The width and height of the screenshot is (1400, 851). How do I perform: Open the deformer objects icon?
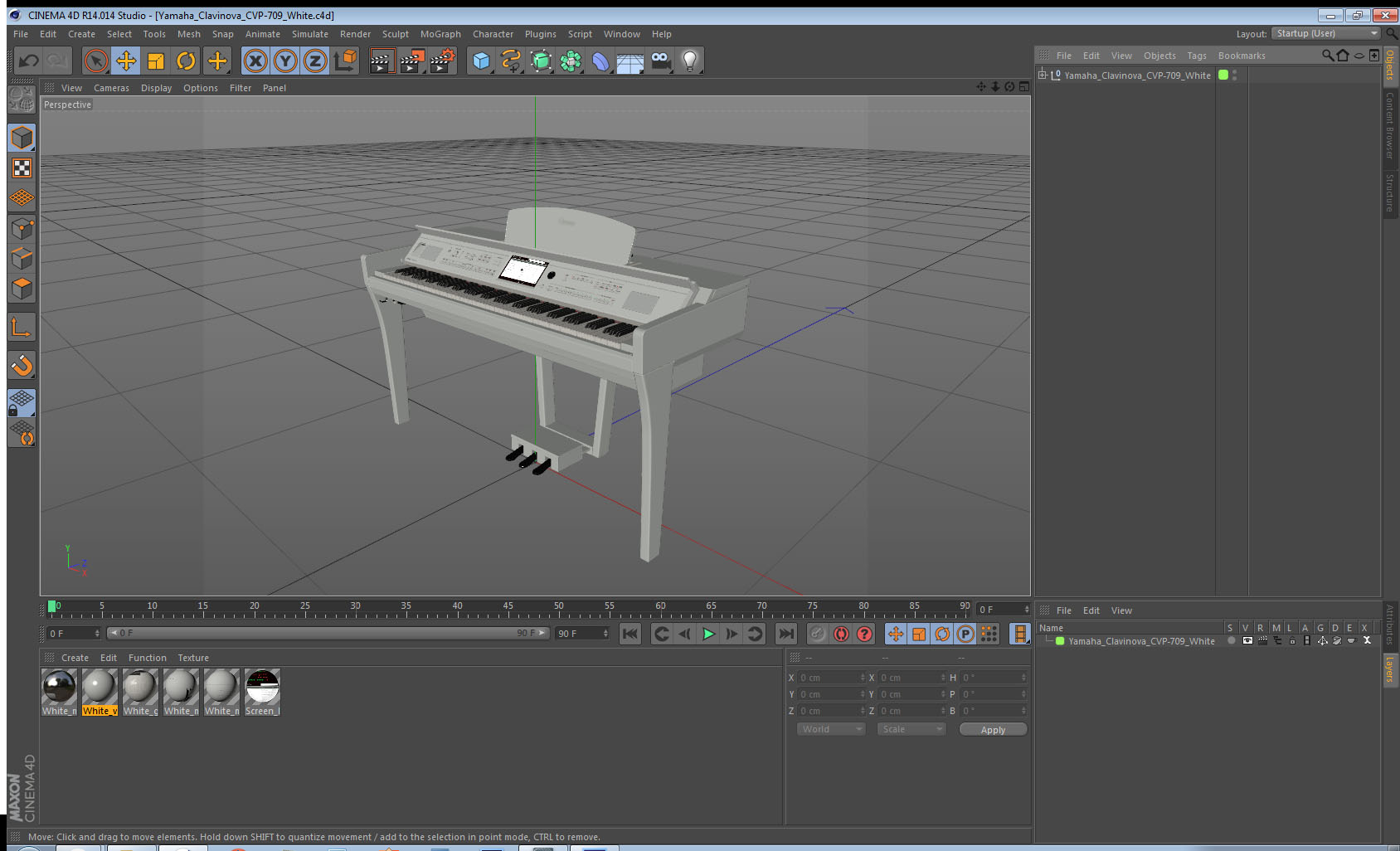[x=600, y=61]
